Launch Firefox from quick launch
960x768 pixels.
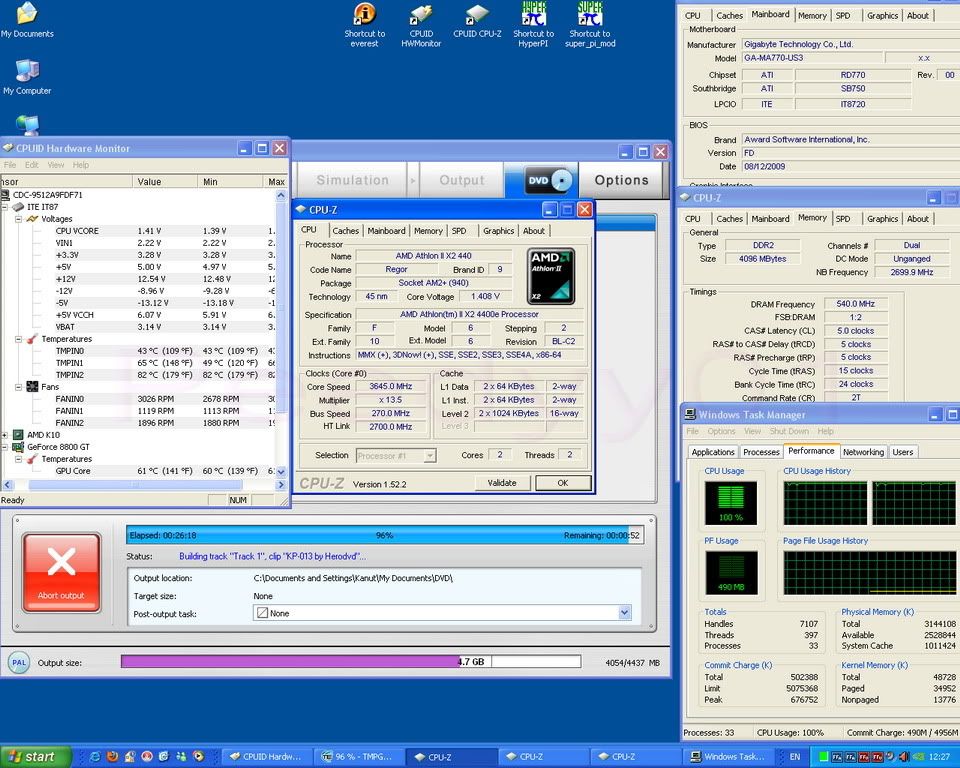[112, 756]
